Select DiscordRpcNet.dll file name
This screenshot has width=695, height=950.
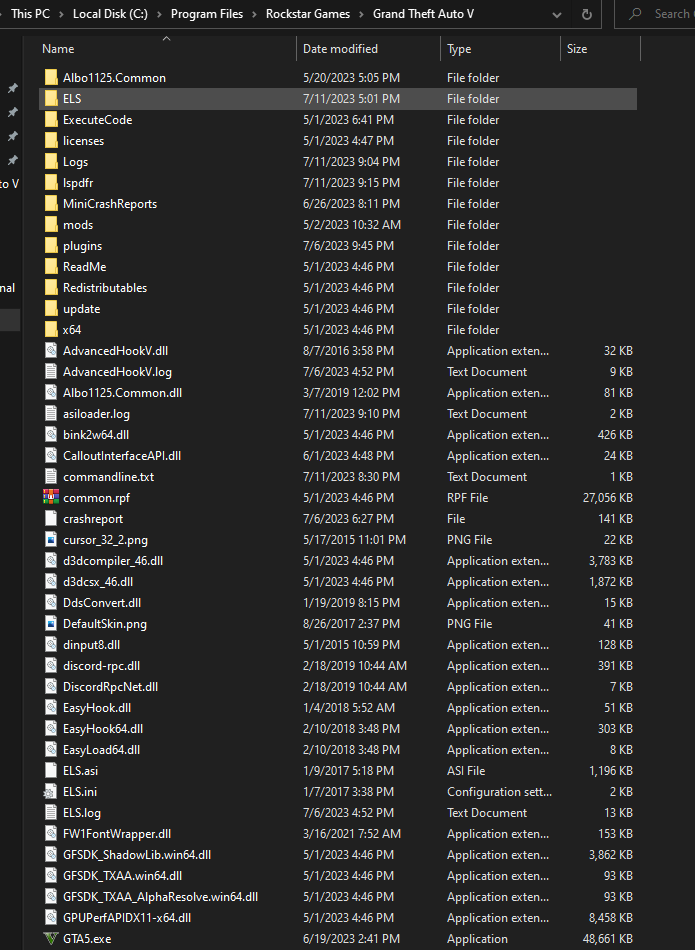(x=110, y=687)
